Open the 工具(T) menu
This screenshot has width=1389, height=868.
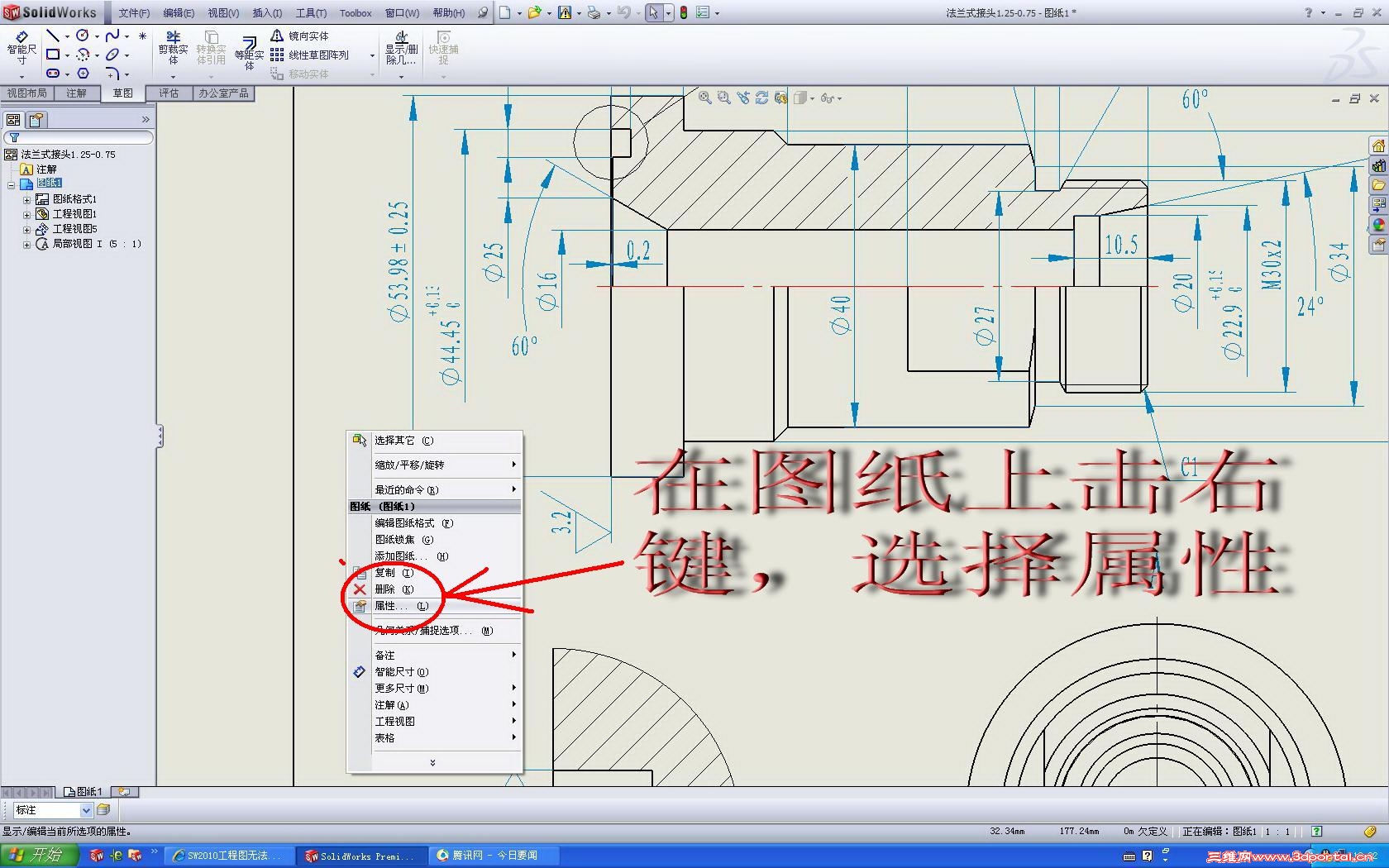pos(311,13)
